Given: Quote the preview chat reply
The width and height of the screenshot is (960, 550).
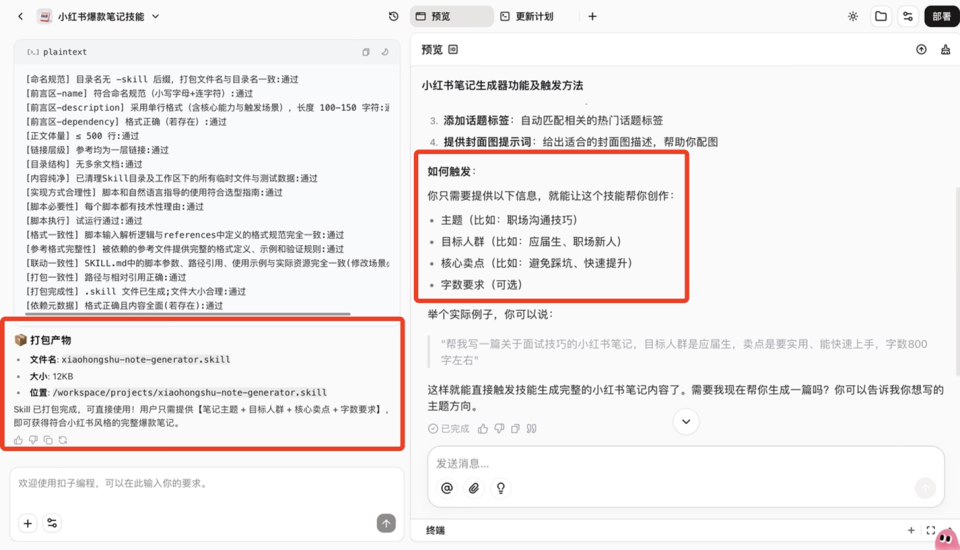Looking at the screenshot, I should 531,429.
